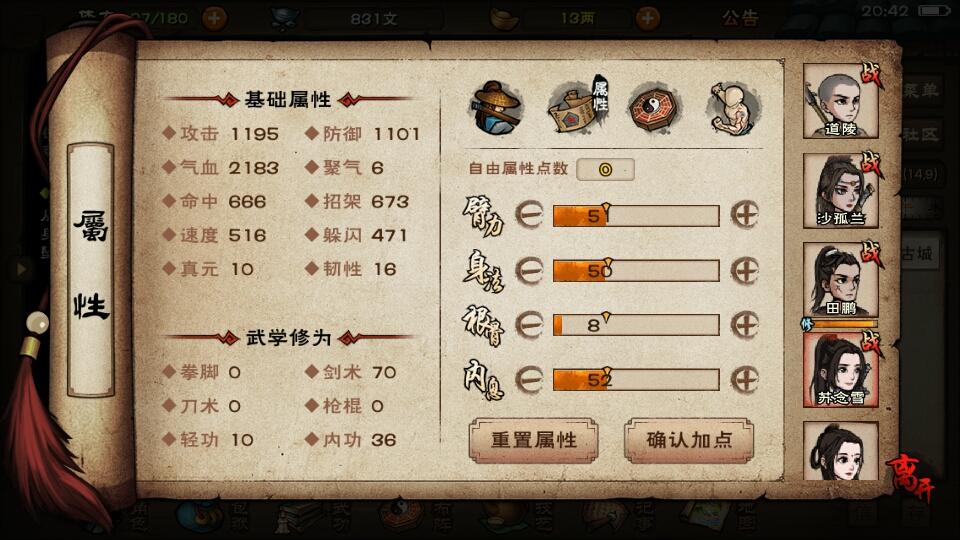Click the 重置属性 reset button

point(533,440)
